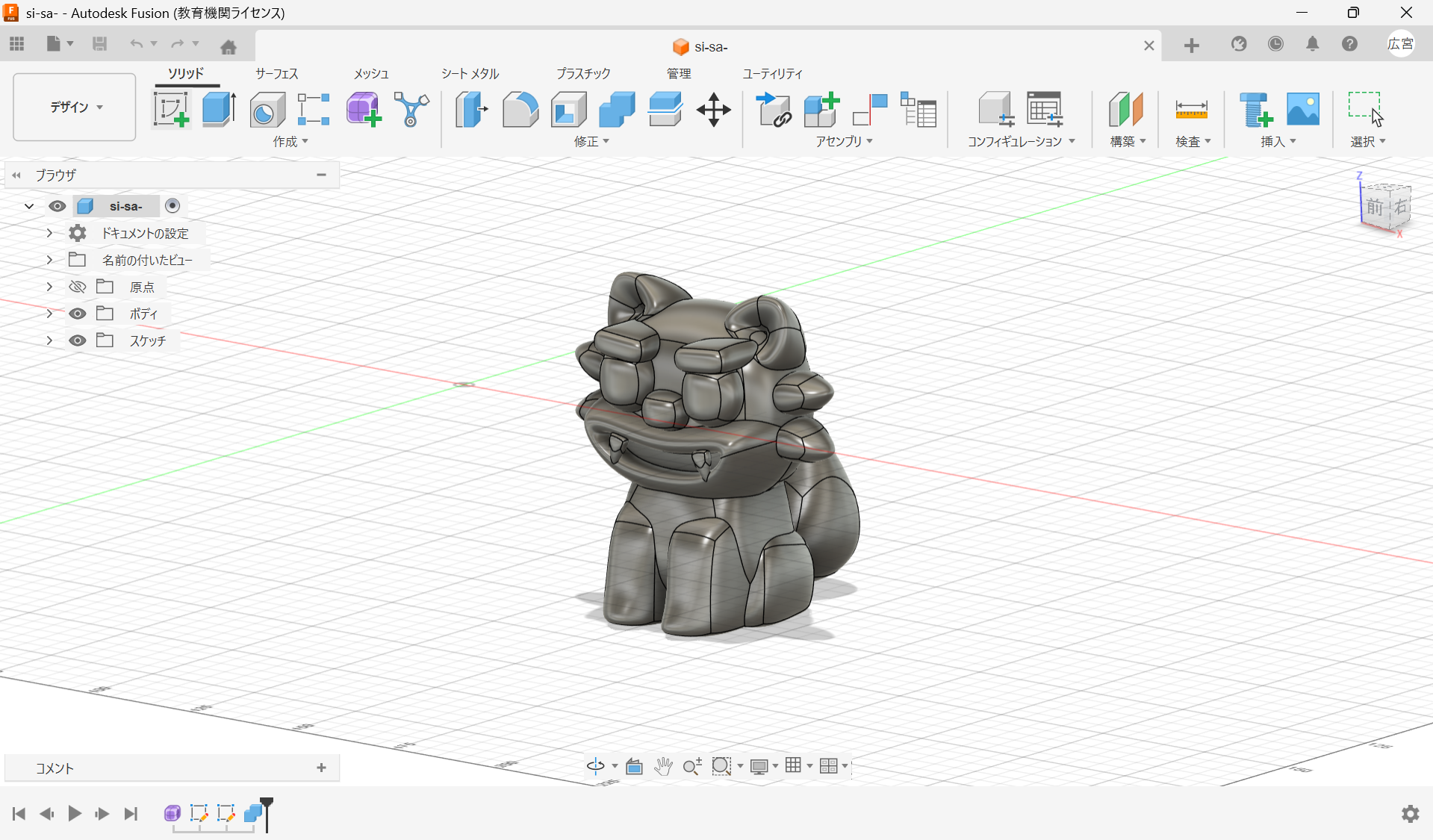Click the Measure ruler icon
Screen dimensions: 1433x840
tap(1191, 110)
